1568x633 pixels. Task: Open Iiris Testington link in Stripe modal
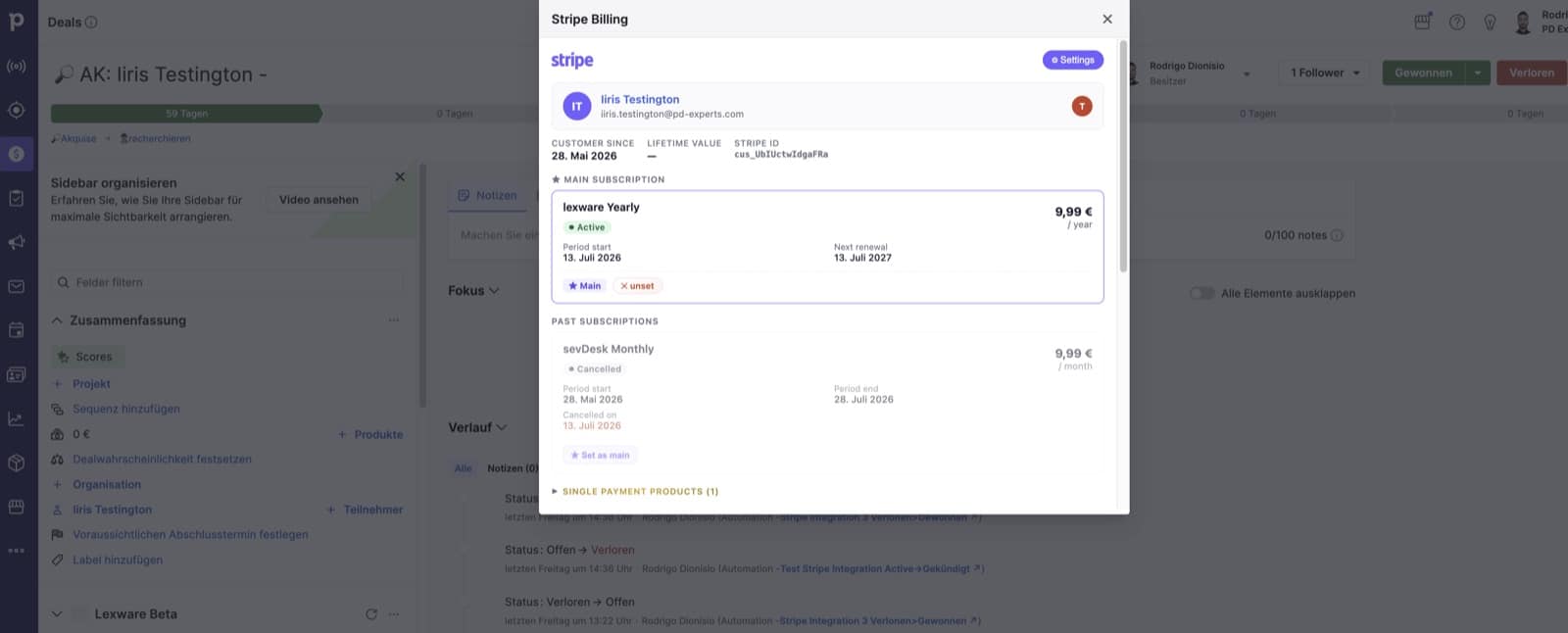[640, 100]
